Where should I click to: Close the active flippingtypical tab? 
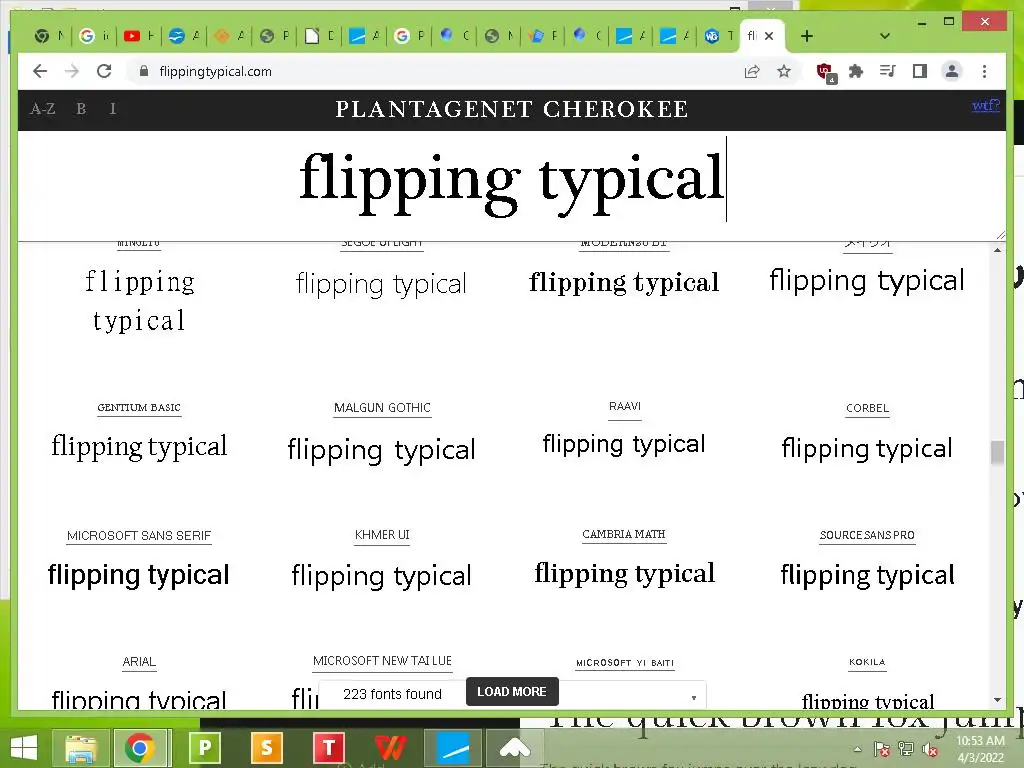pyautogui.click(x=769, y=36)
